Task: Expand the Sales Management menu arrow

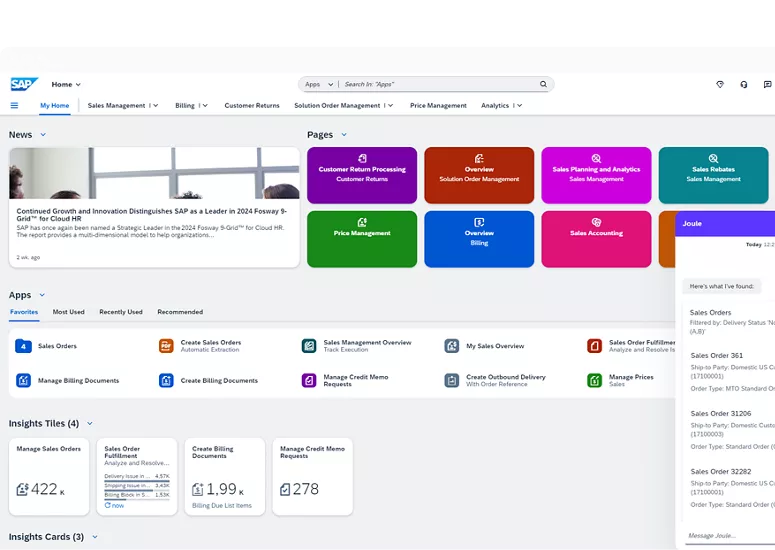Action: pyautogui.click(x=156, y=105)
